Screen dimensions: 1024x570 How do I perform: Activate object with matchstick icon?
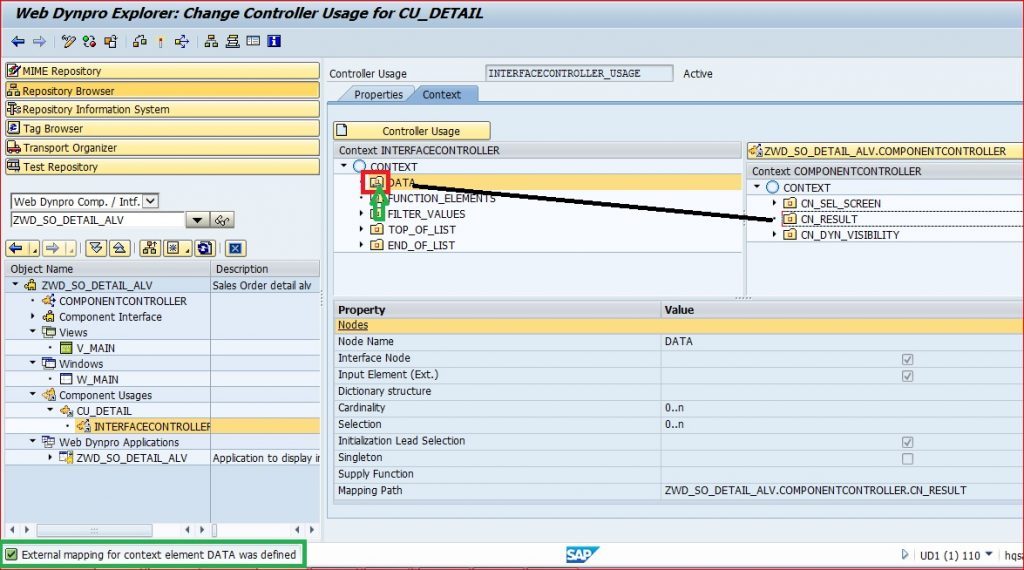click(160, 42)
